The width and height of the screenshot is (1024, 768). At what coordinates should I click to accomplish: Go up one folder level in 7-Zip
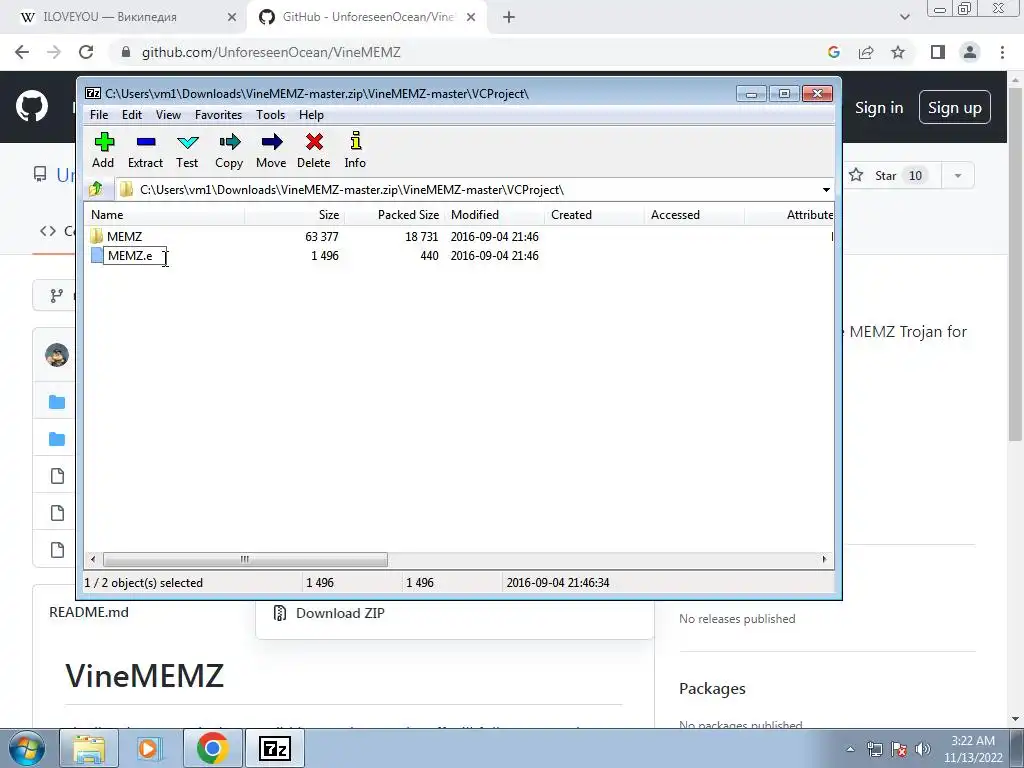[x=96, y=189]
